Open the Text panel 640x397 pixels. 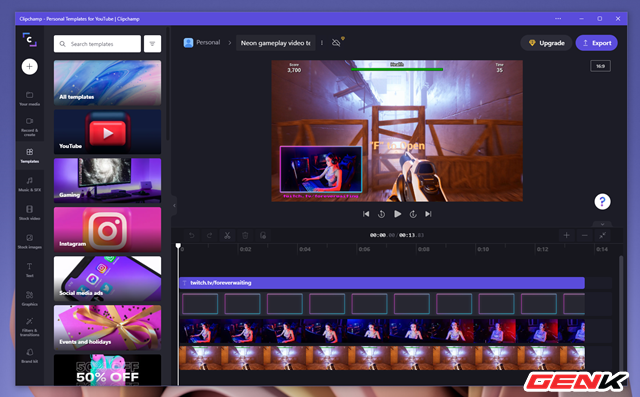29,270
